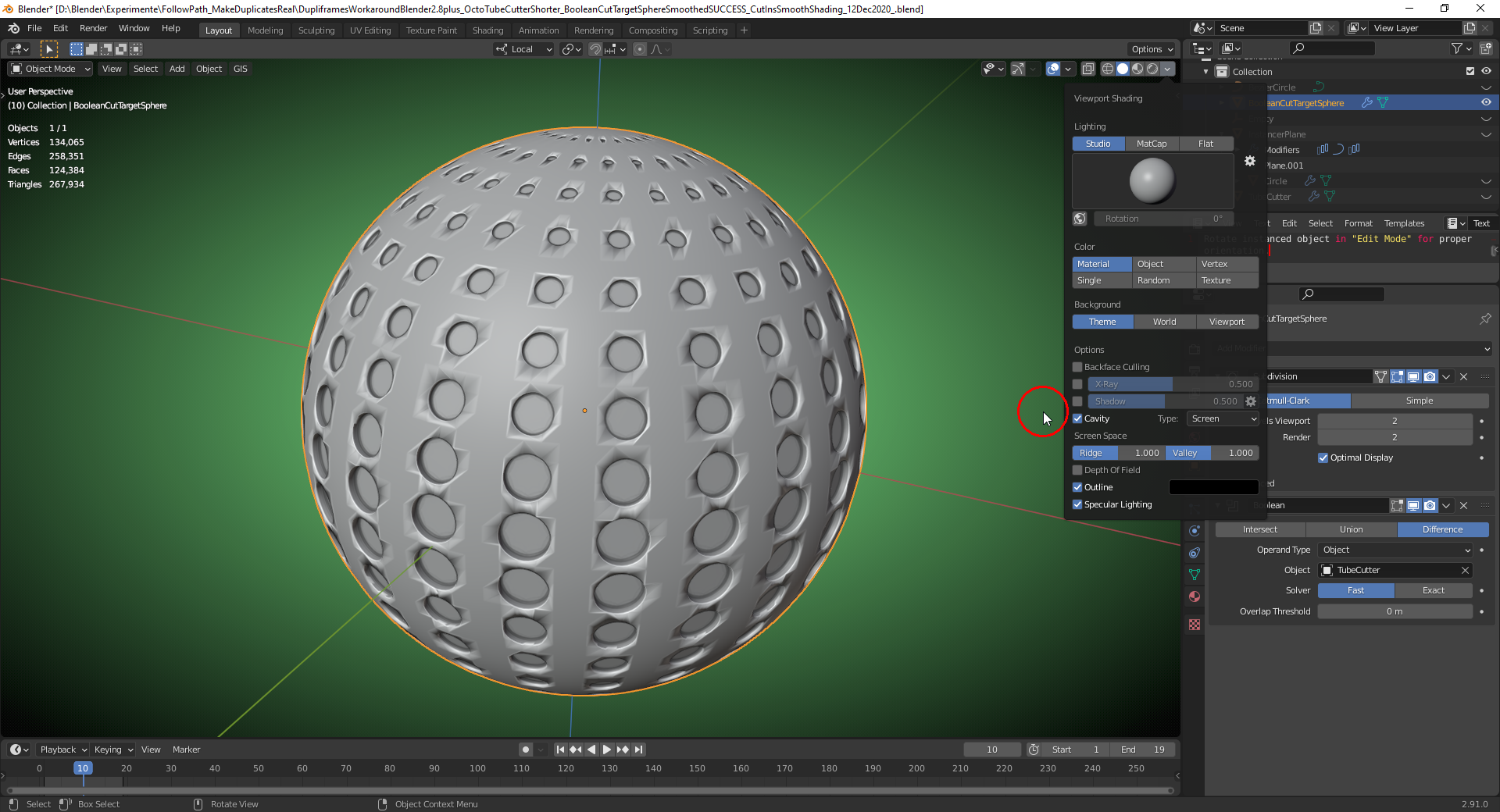Screen dimensions: 1500x812
Task: Disable Specular Lighting checkbox
Action: click(1077, 504)
